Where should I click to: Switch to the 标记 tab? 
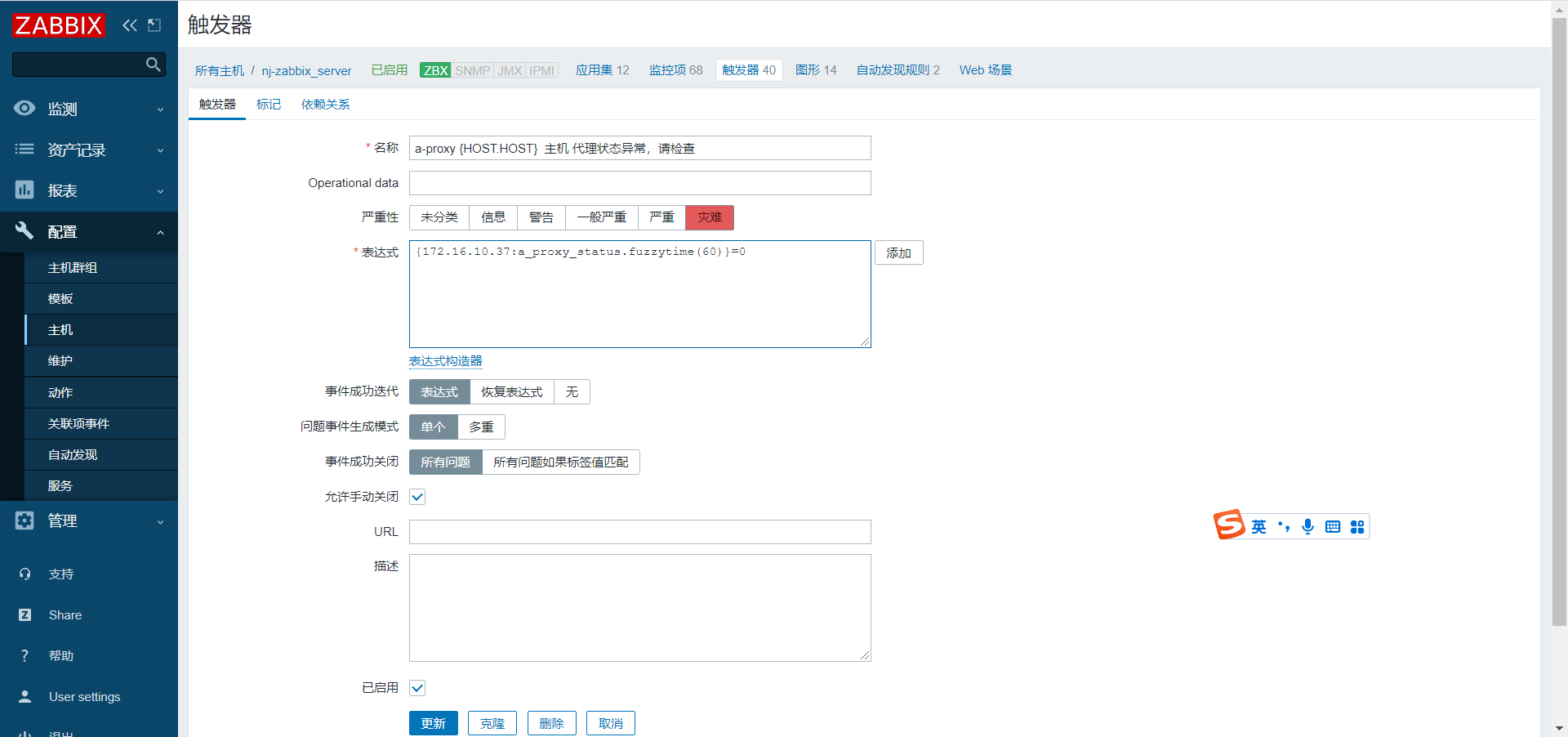pos(269,105)
